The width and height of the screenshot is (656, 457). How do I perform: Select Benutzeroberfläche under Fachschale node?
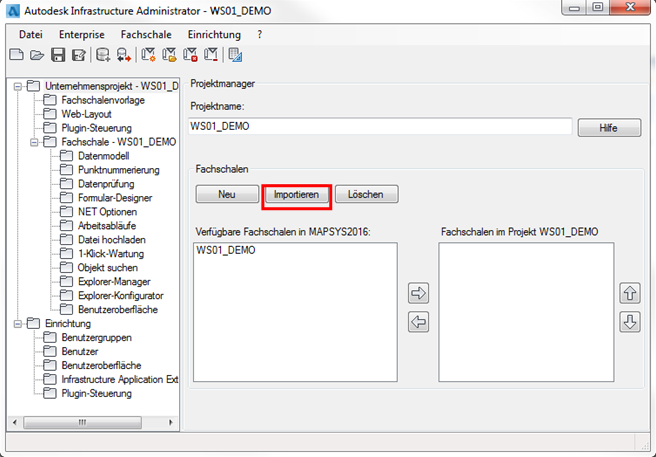tap(118, 310)
